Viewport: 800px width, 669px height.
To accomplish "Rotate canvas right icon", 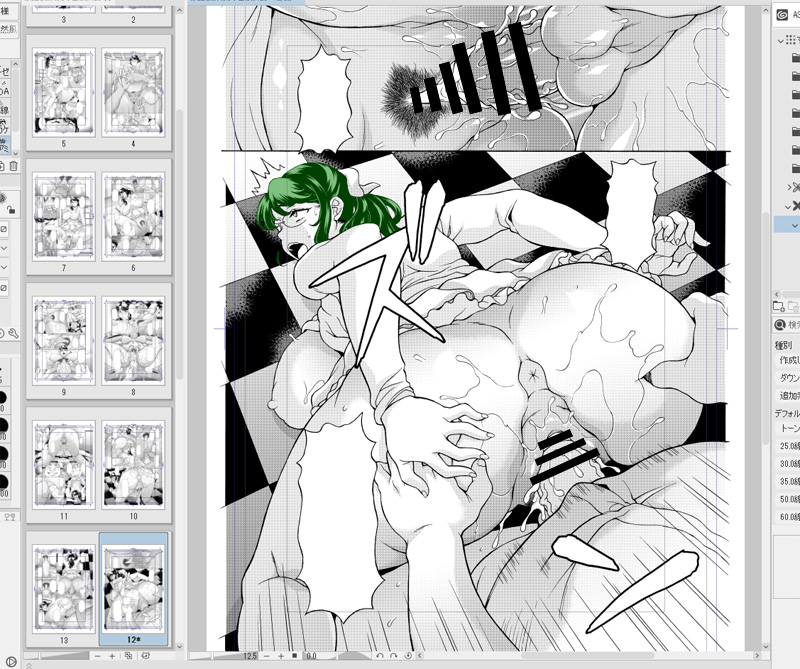I will (x=393, y=656).
